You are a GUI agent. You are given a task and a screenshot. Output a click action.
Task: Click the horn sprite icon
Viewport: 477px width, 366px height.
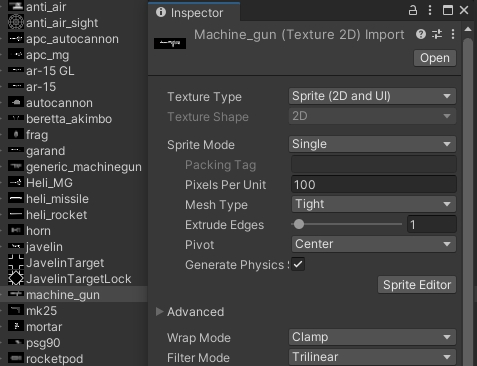pos(16,230)
